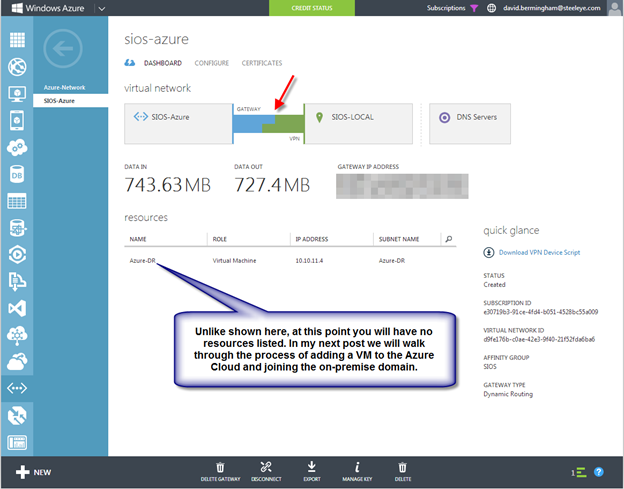
Task: Open the Subscriptions filter menu
Action: pyautogui.click(x=474, y=8)
